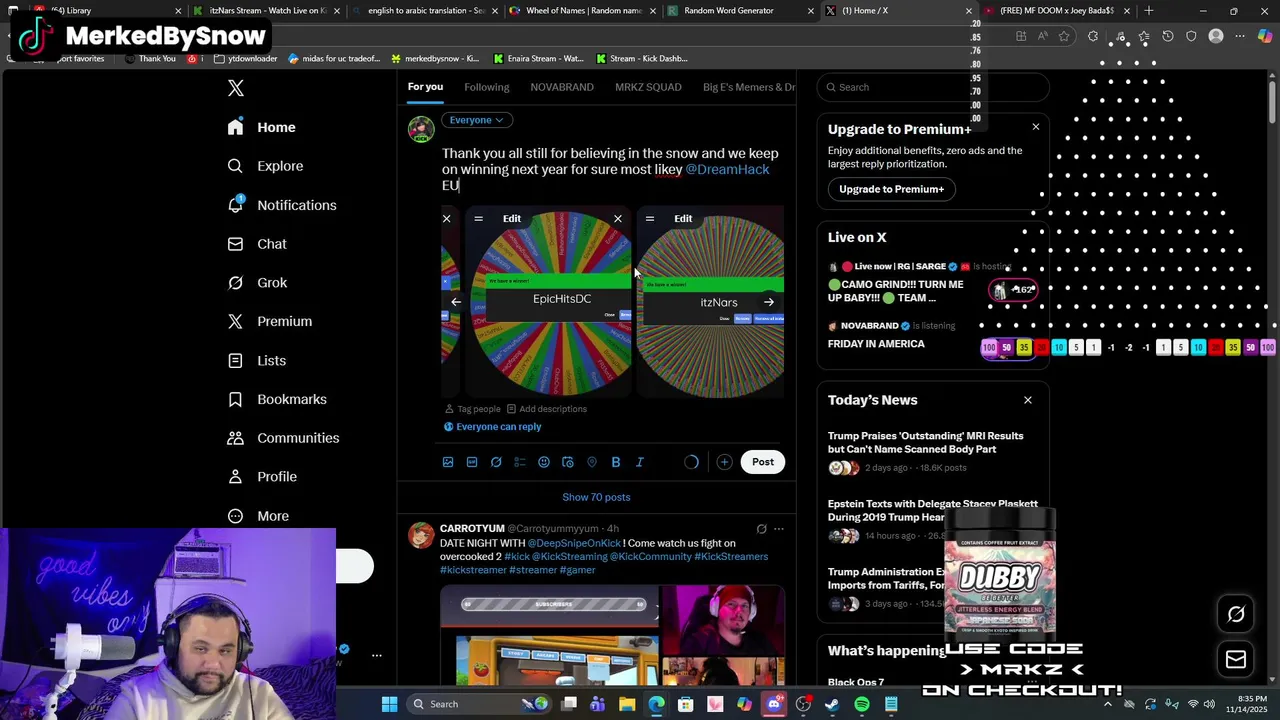Publish with the Post button
Screen dimensions: 1280x720
(x=763, y=462)
